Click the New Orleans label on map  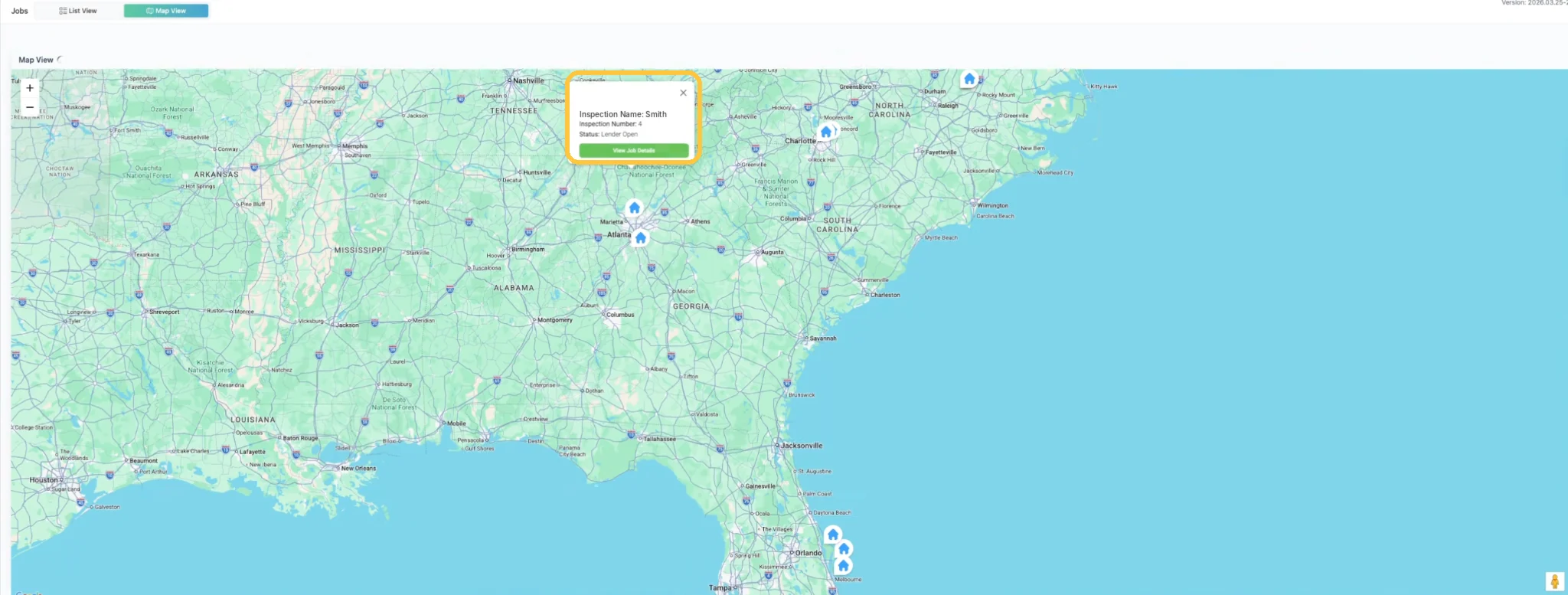click(x=358, y=468)
